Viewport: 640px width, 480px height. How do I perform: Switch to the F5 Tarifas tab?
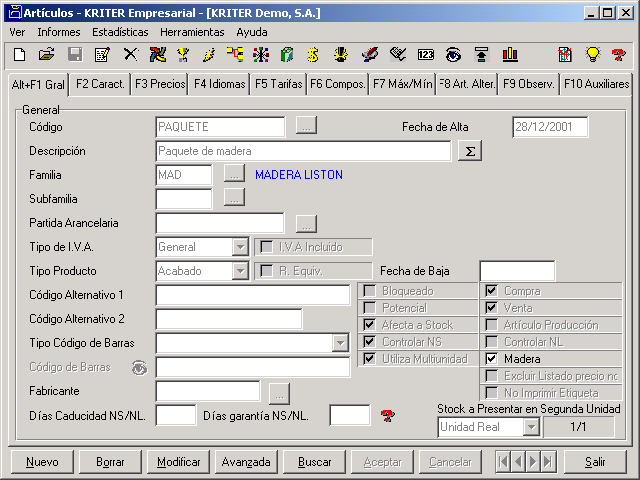point(278,84)
